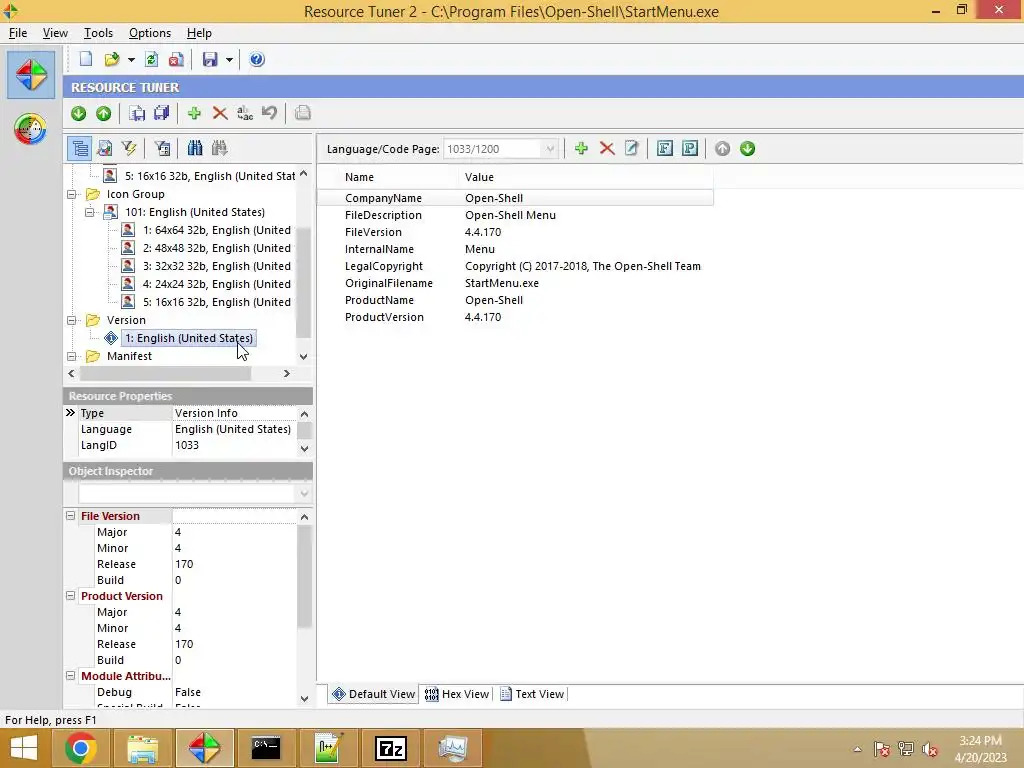Open the dropdown arrow next to Open file

click(131, 59)
